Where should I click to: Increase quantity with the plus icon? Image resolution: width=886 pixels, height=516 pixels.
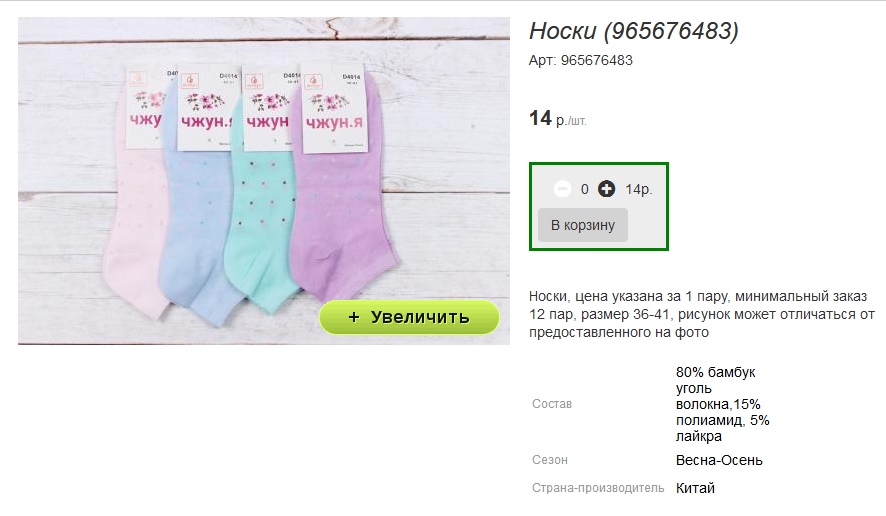pyautogui.click(x=606, y=189)
